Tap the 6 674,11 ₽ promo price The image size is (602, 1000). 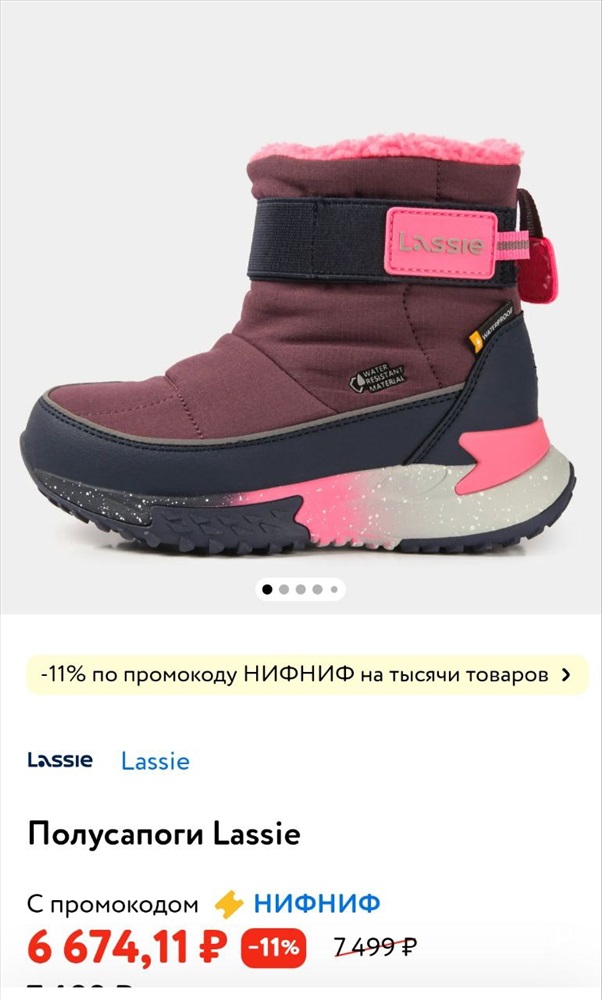(x=127, y=948)
